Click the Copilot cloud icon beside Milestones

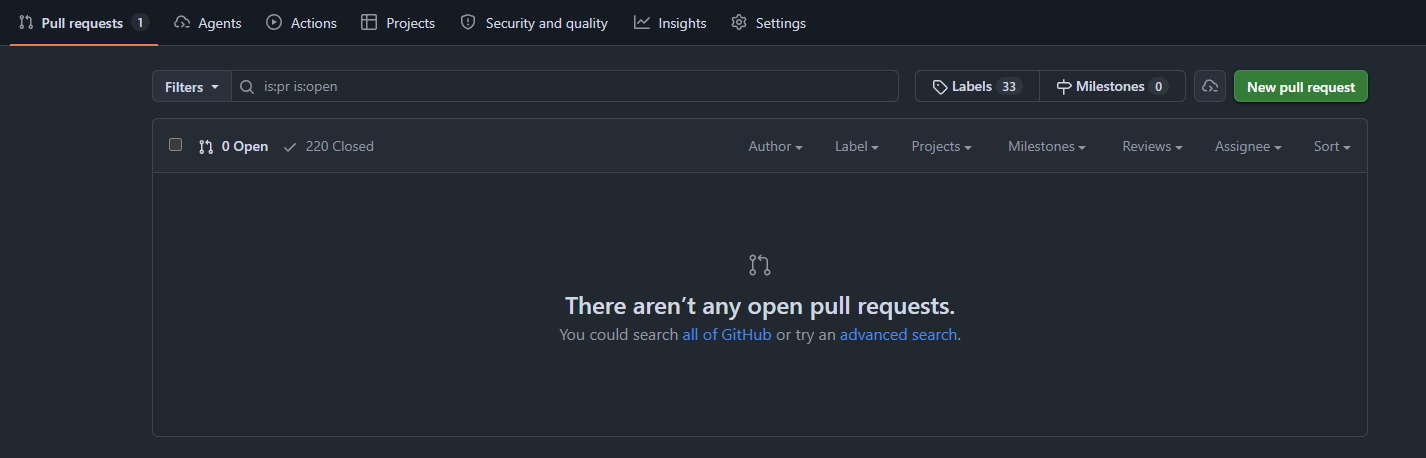click(x=1210, y=86)
